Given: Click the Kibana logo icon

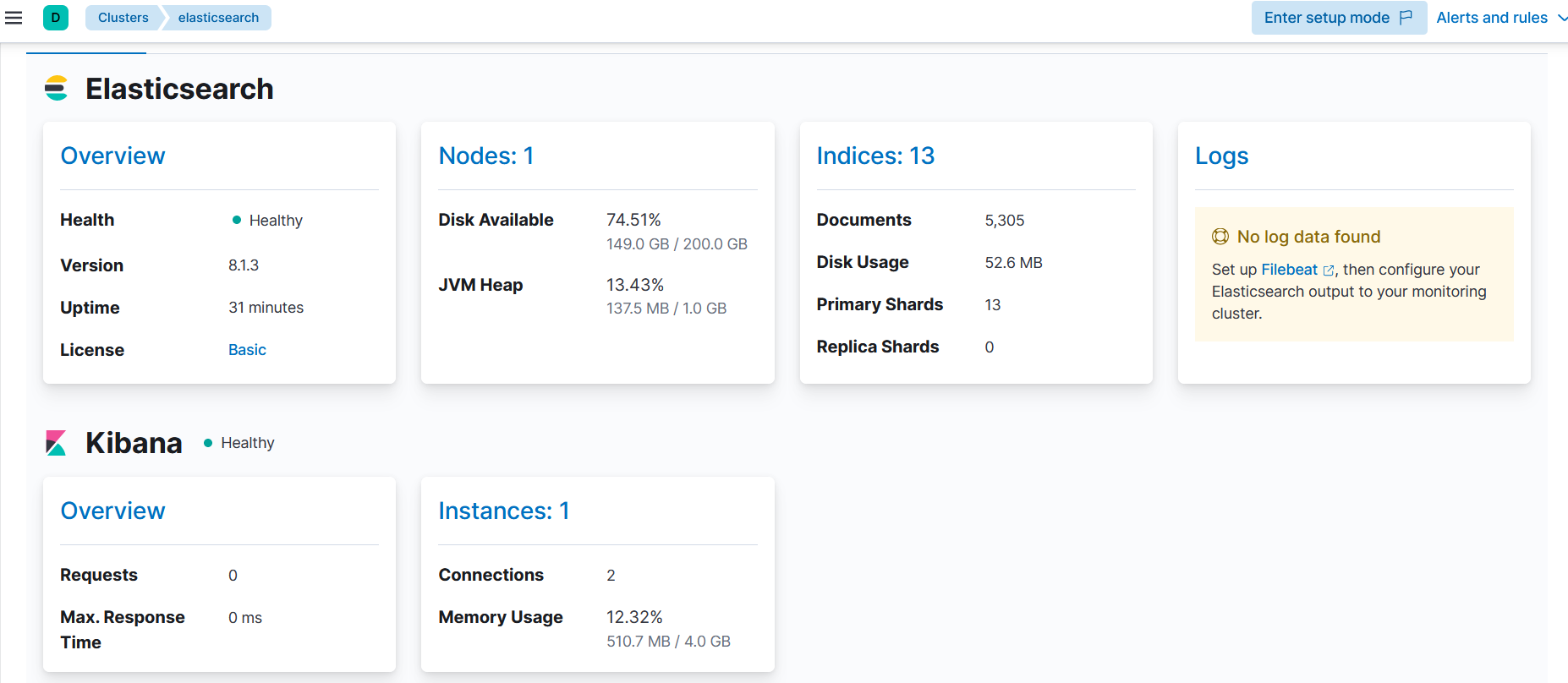Looking at the screenshot, I should pos(56,443).
